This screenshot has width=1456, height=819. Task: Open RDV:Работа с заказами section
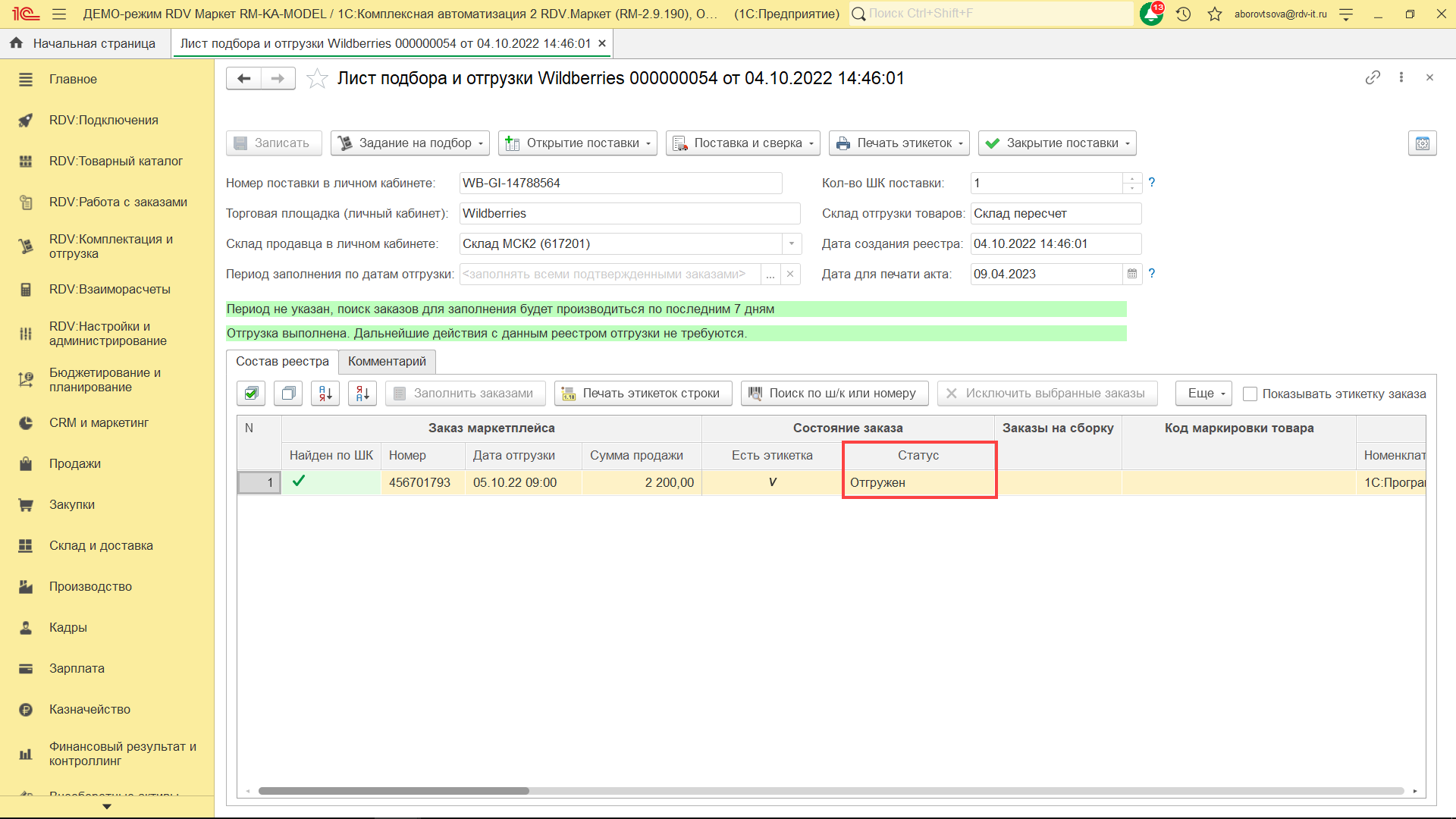[x=118, y=202]
